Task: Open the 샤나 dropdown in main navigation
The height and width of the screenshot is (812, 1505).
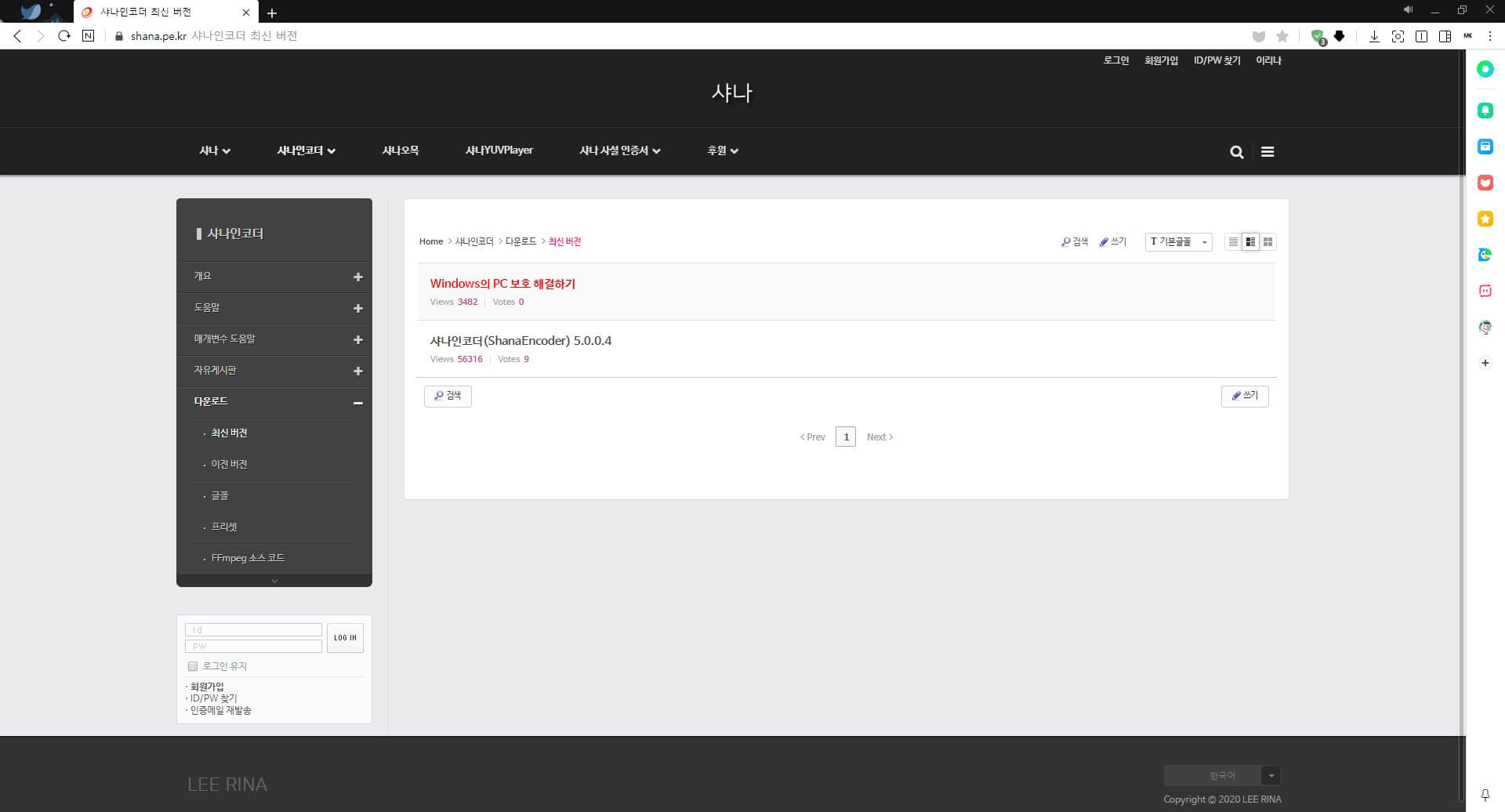Action: click(x=214, y=150)
